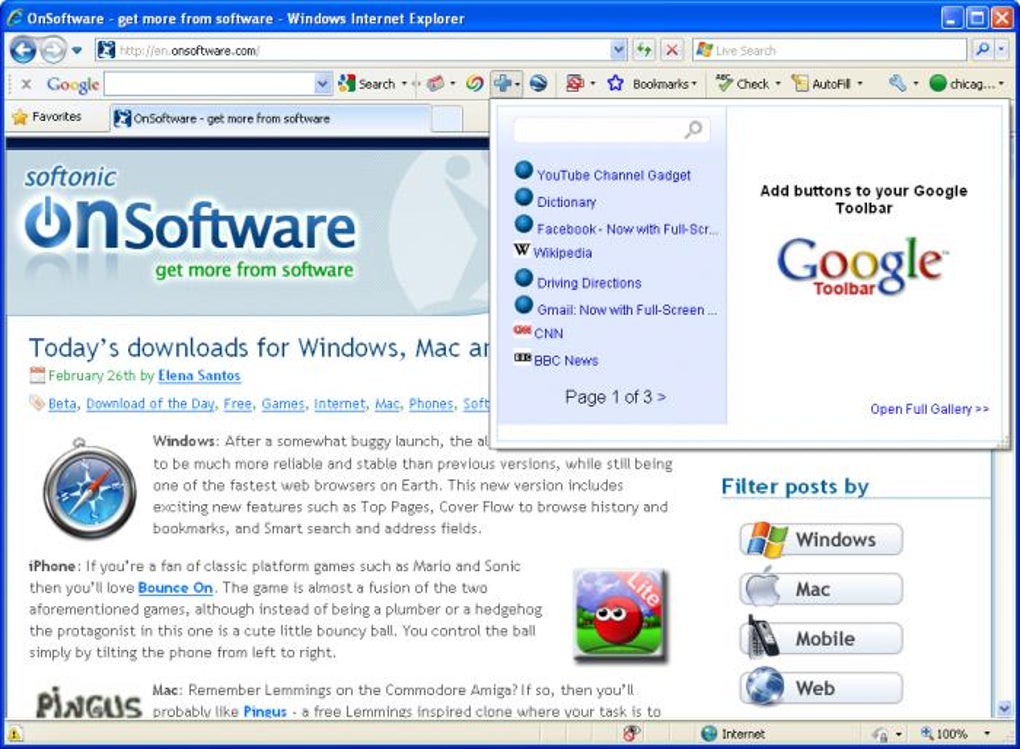Click the ABC Check spelling button
This screenshot has width=1020, height=749.
pyautogui.click(x=743, y=84)
